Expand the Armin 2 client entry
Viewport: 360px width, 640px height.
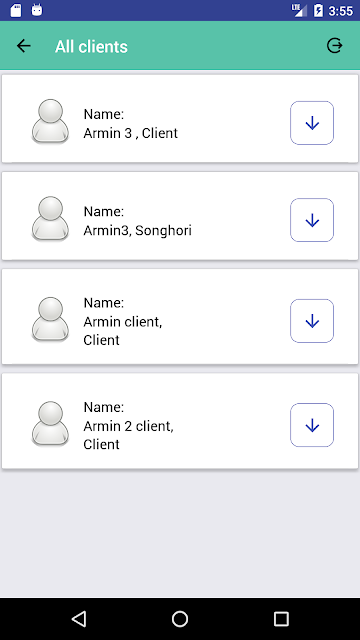(312, 425)
